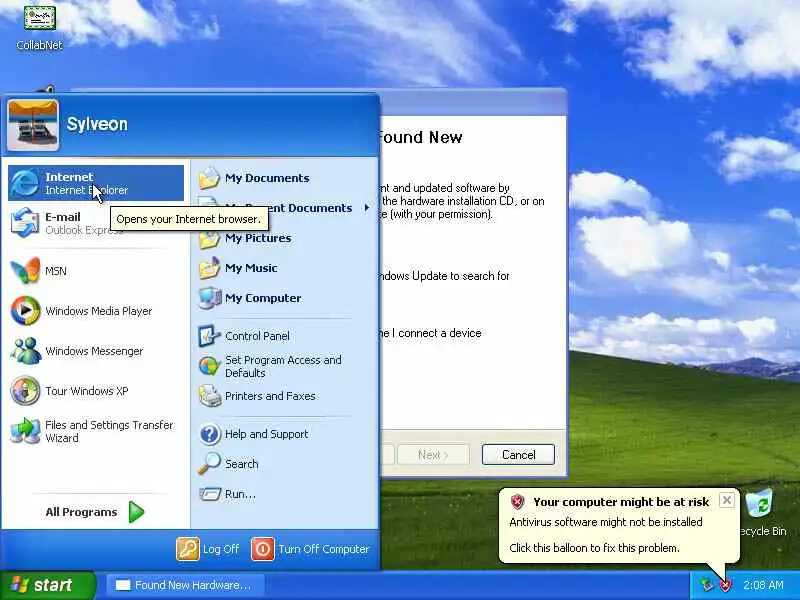
Task: Open the Set Program Access and Defaults icon
Action: click(x=209, y=366)
